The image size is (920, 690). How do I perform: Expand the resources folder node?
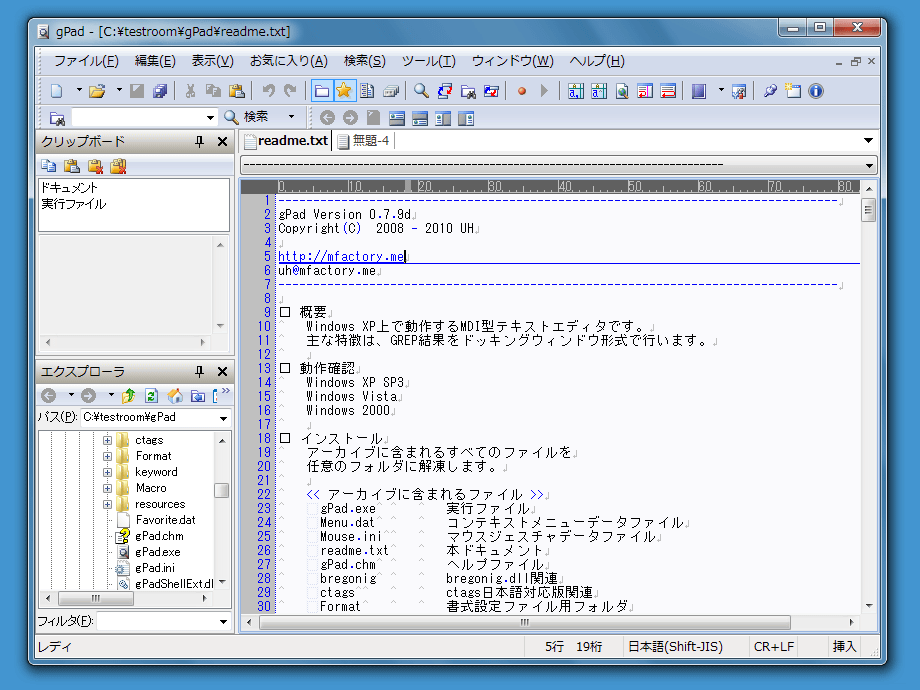point(107,504)
